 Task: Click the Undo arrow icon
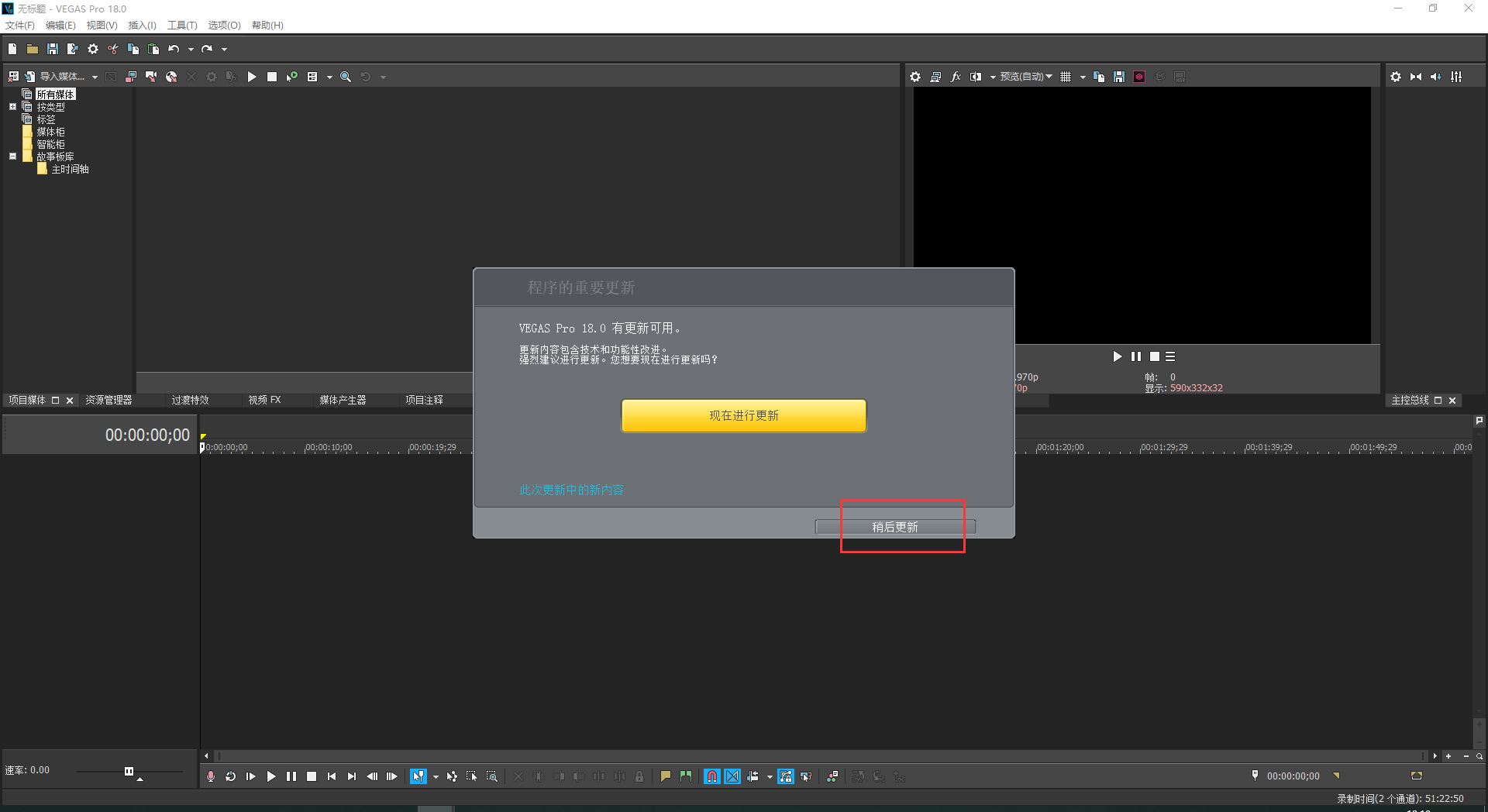pos(174,49)
